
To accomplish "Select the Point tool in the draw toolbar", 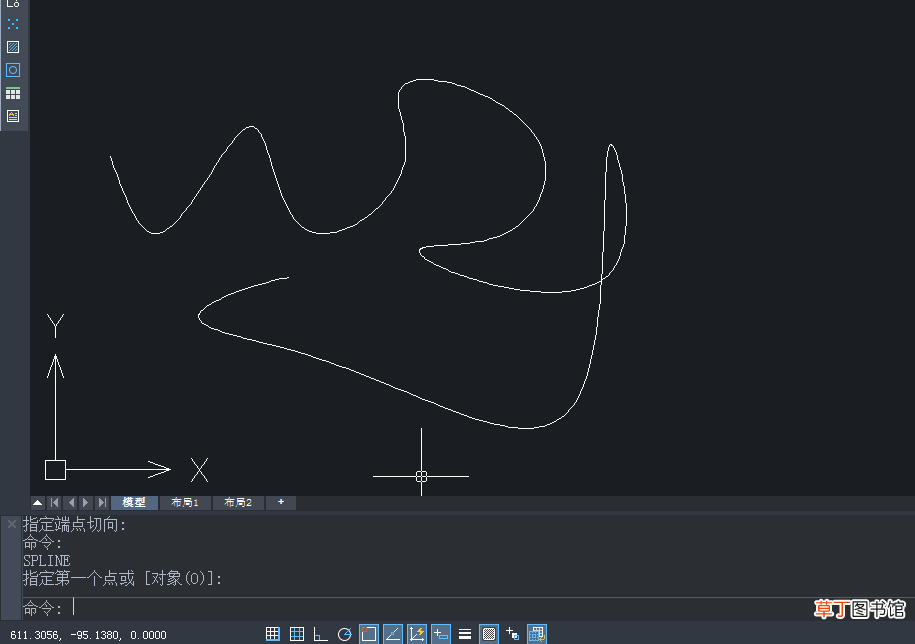I will coord(13,24).
